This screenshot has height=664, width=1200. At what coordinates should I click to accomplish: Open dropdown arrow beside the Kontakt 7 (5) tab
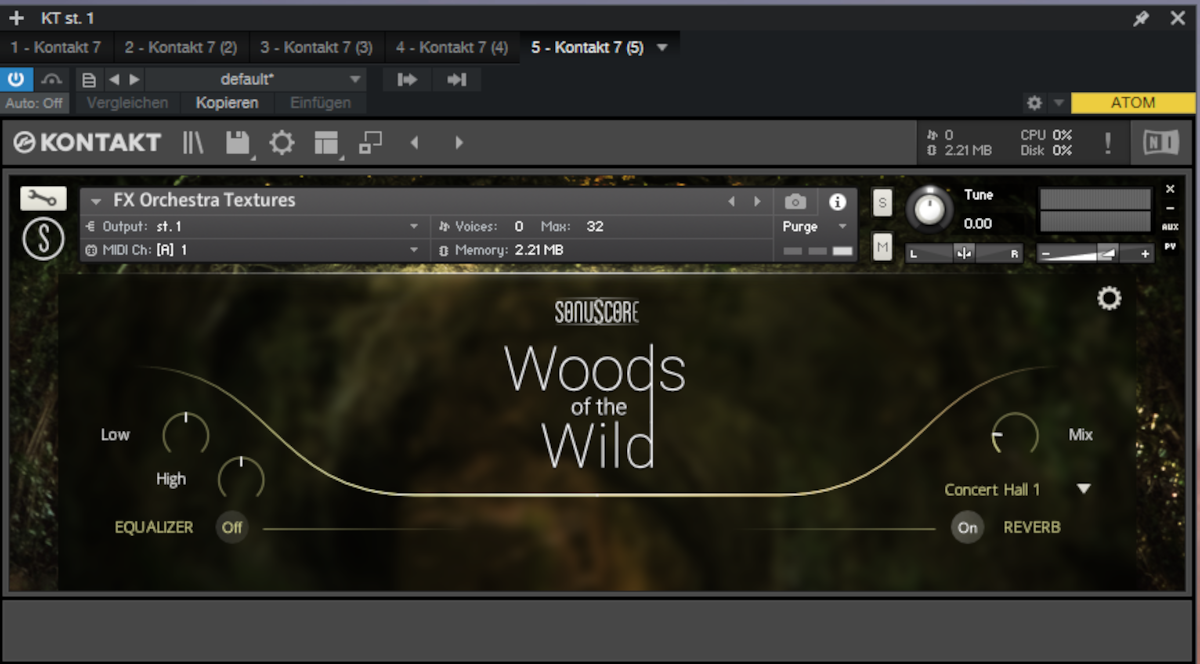point(662,47)
